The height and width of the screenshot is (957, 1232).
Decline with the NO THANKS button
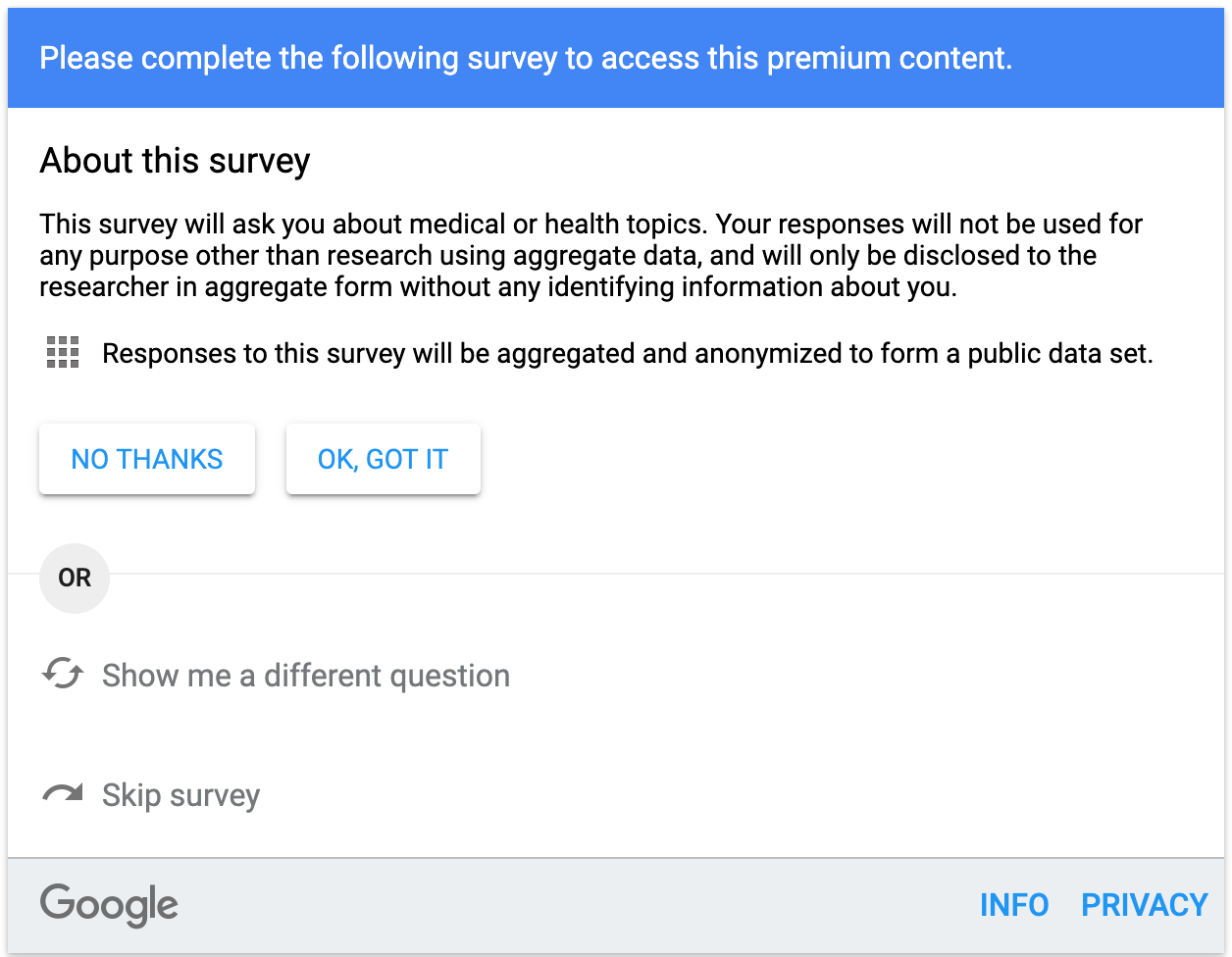click(147, 459)
